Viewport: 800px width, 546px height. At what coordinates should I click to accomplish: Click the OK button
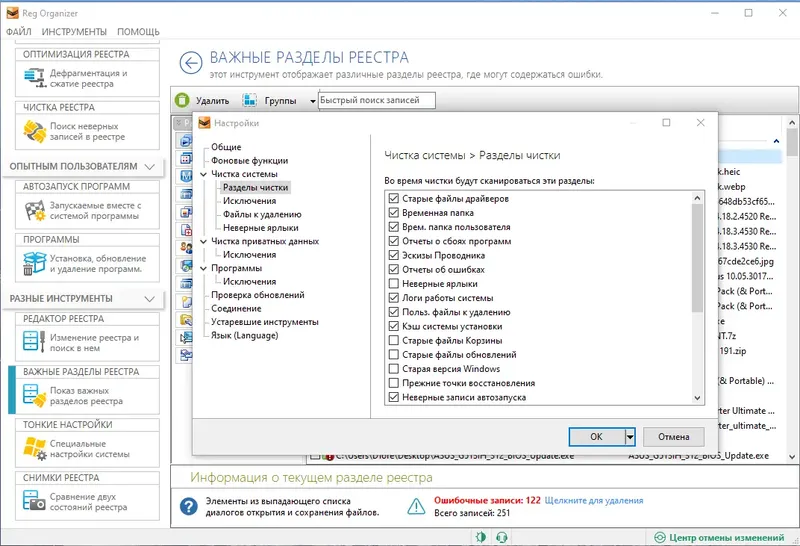point(597,437)
